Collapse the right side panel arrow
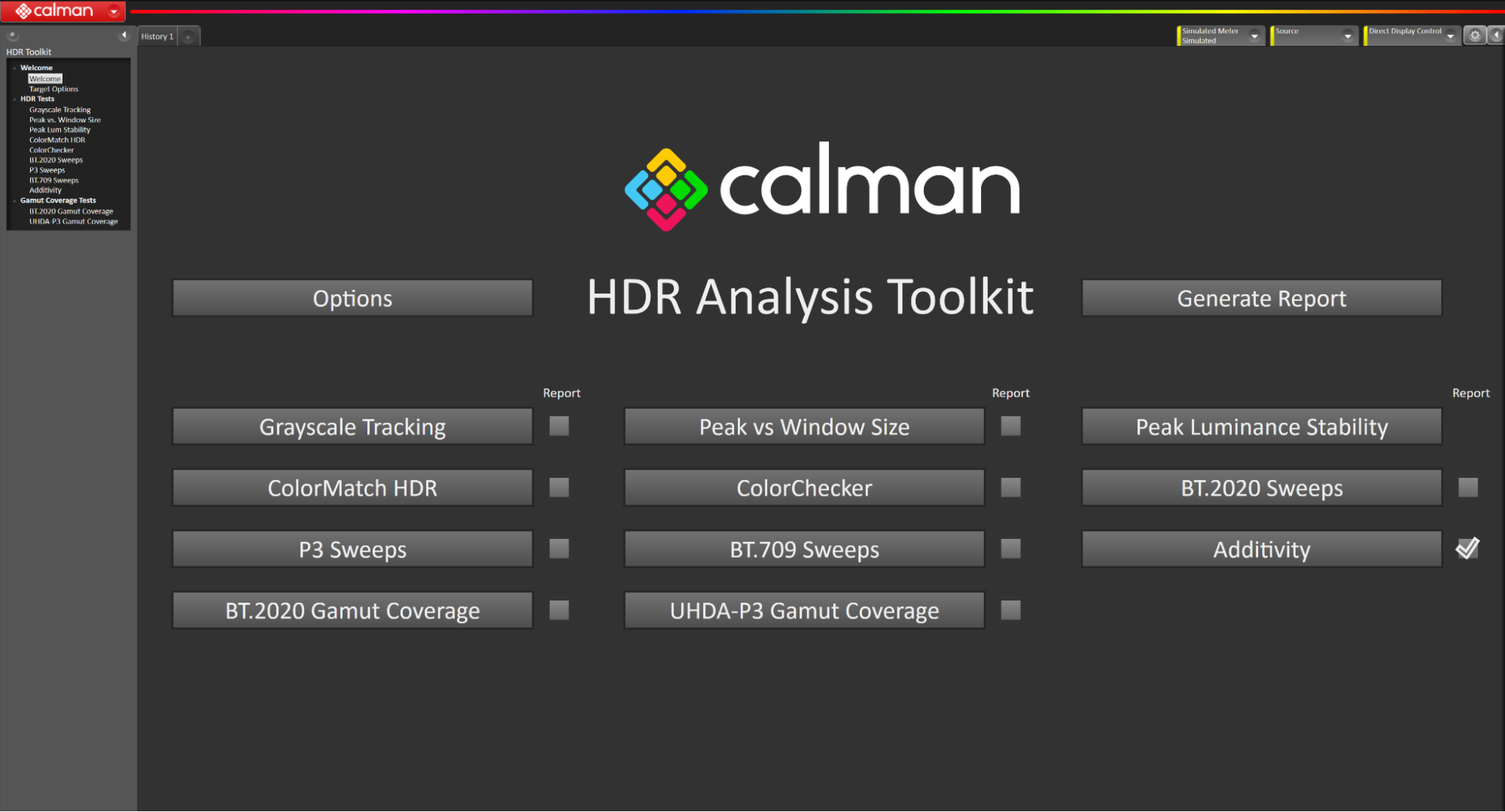1505x812 pixels. [1497, 35]
